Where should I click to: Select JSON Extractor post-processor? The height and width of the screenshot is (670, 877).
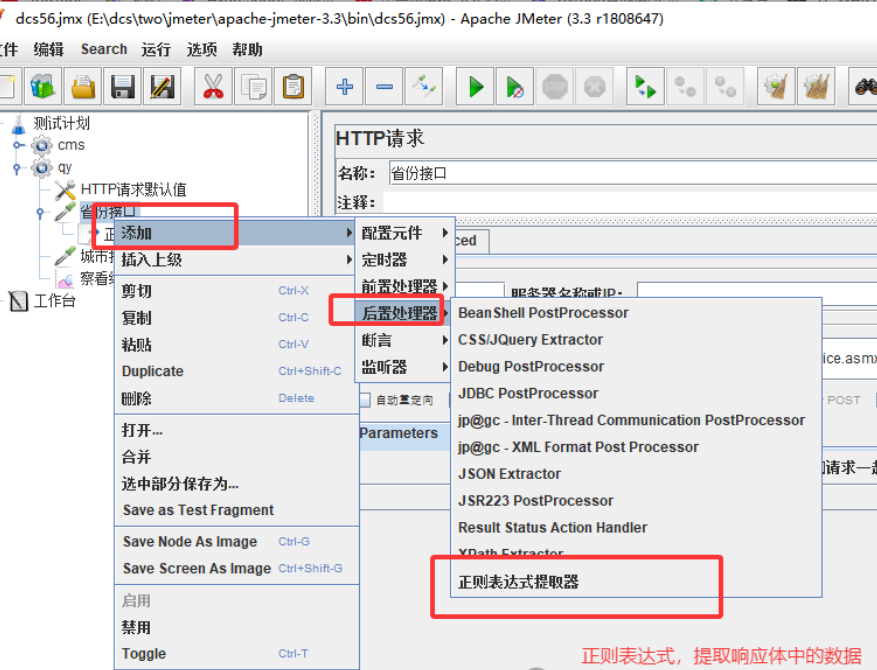636,474
